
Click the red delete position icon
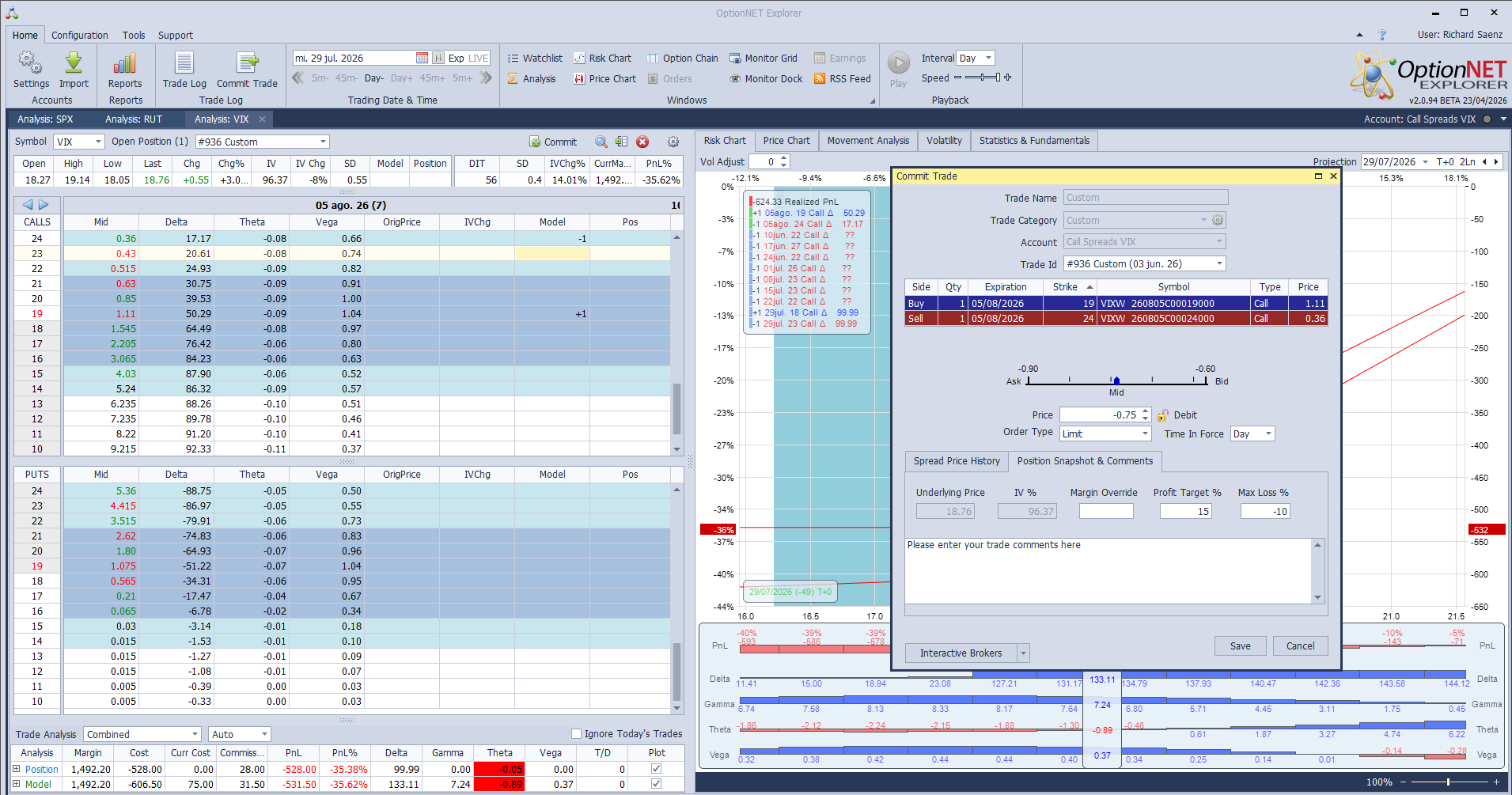tap(642, 142)
